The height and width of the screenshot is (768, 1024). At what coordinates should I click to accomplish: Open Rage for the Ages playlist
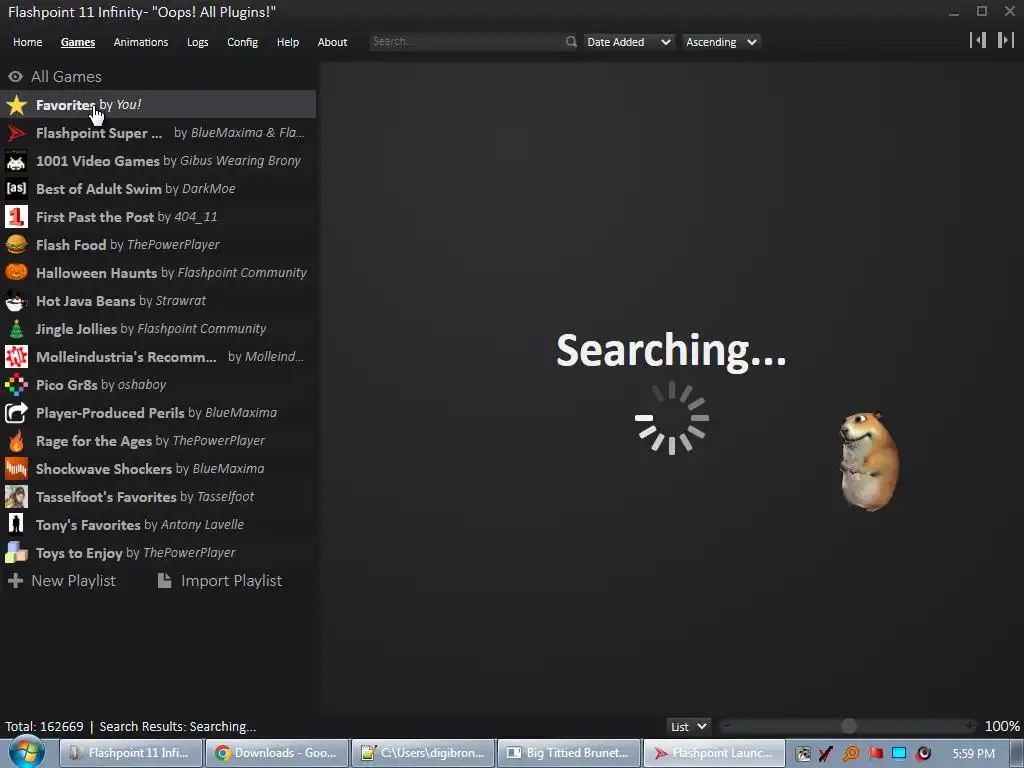[x=158, y=441]
